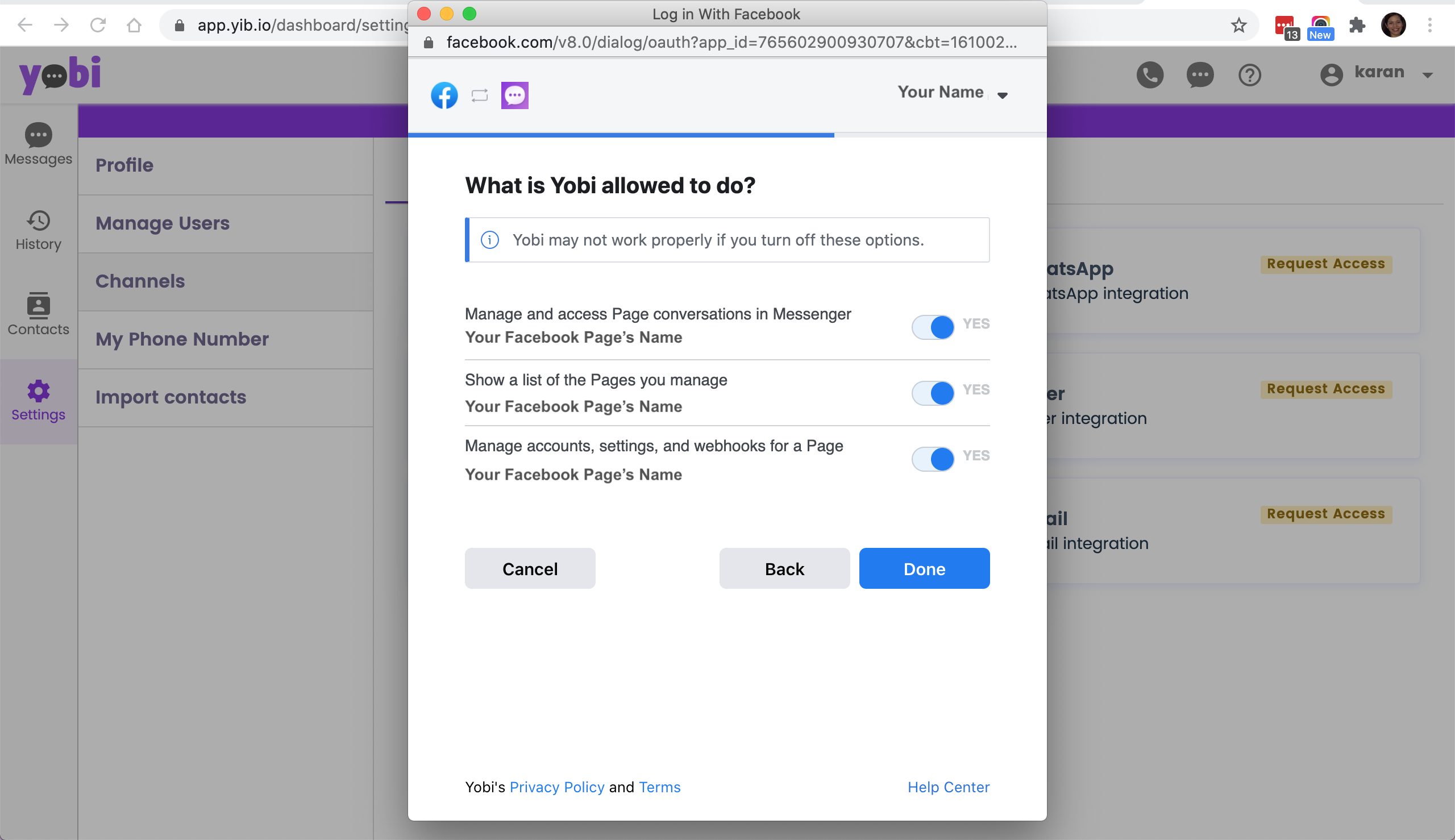Viewport: 1455px width, 840px height.
Task: Click YES label beside webhooks toggle
Action: 976,455
